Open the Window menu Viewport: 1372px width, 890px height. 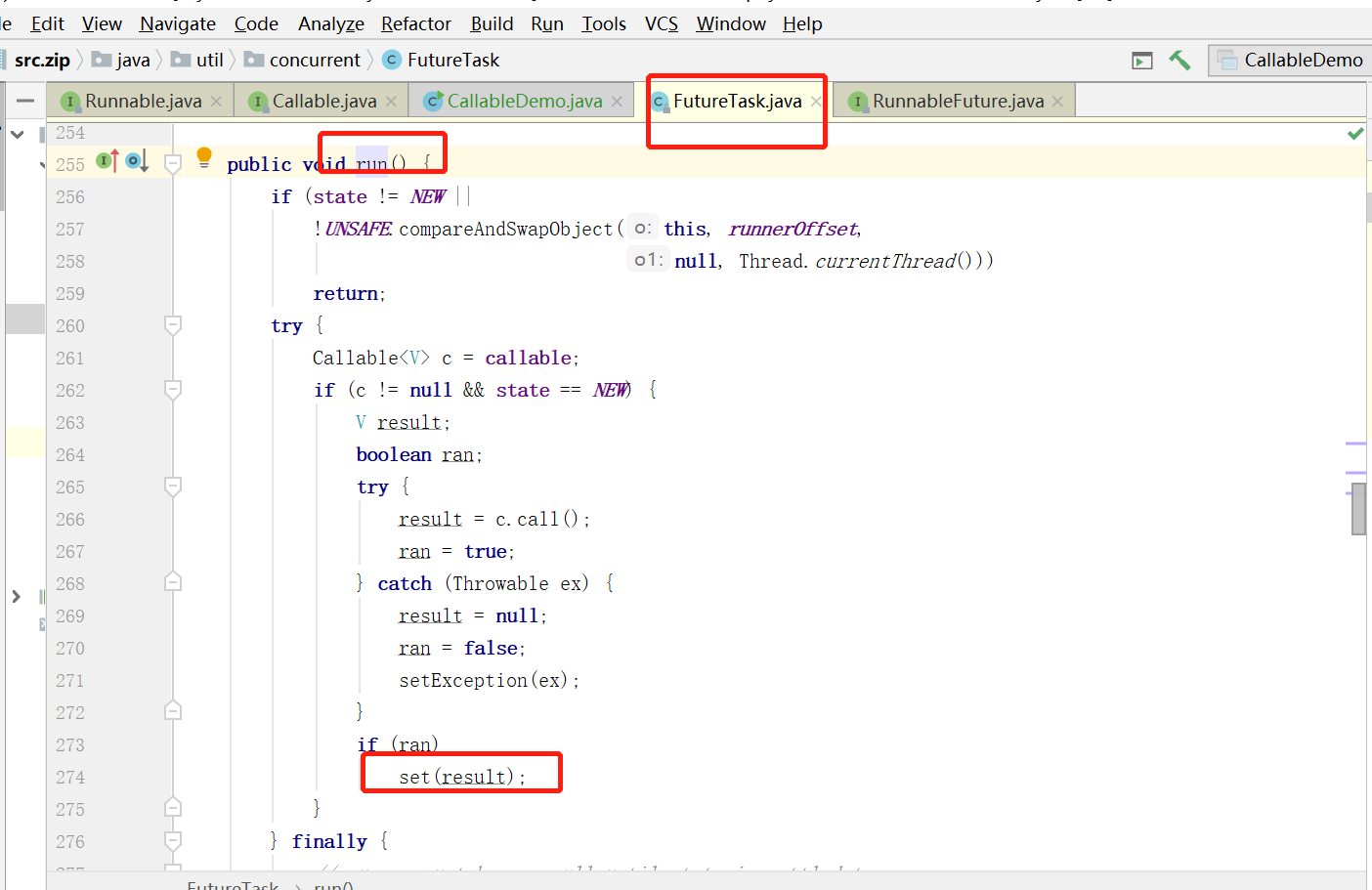coord(731,23)
